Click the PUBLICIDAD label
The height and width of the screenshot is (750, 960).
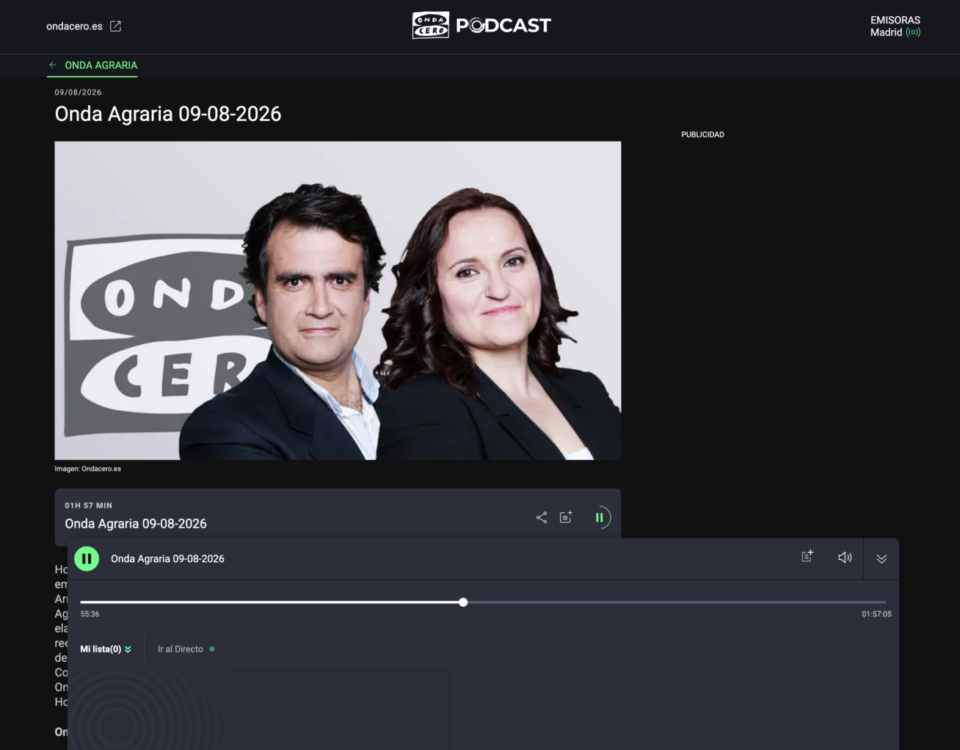pyautogui.click(x=703, y=135)
